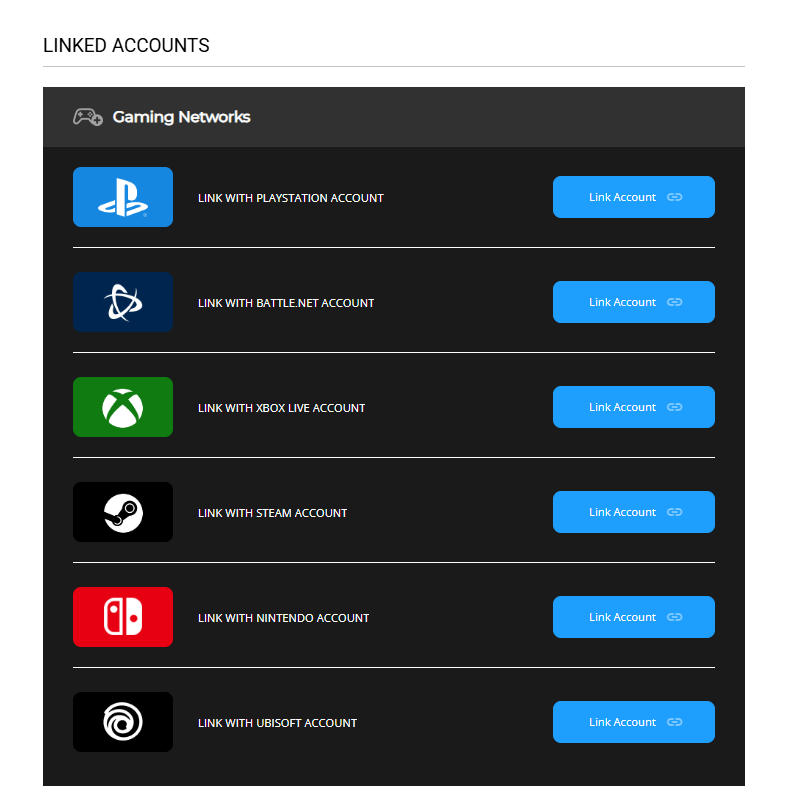Viewport: 794px width, 812px height.
Task: Click the PlayStation logo tile
Action: point(123,197)
